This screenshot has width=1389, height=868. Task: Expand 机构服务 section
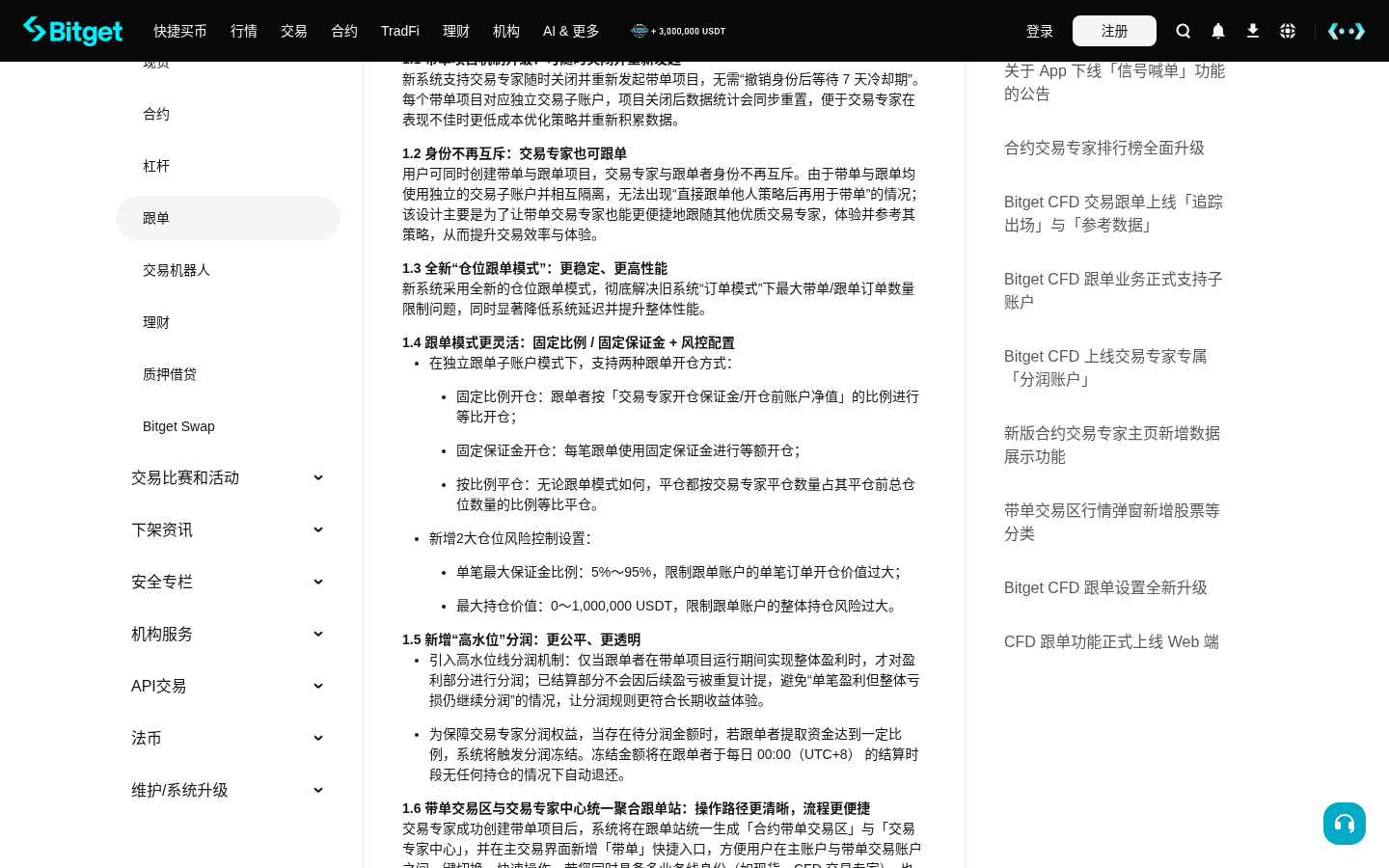[228, 634]
